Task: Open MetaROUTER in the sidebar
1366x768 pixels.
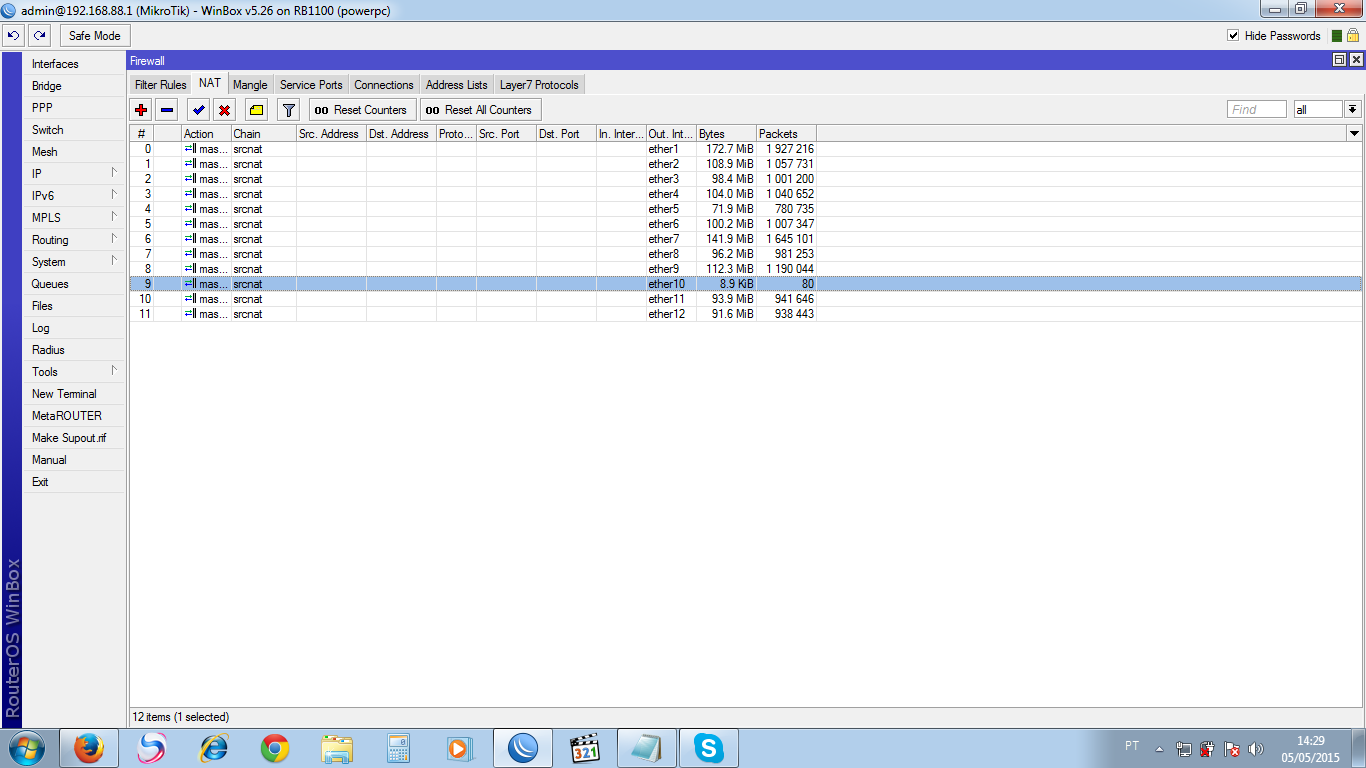Action: 75,416
